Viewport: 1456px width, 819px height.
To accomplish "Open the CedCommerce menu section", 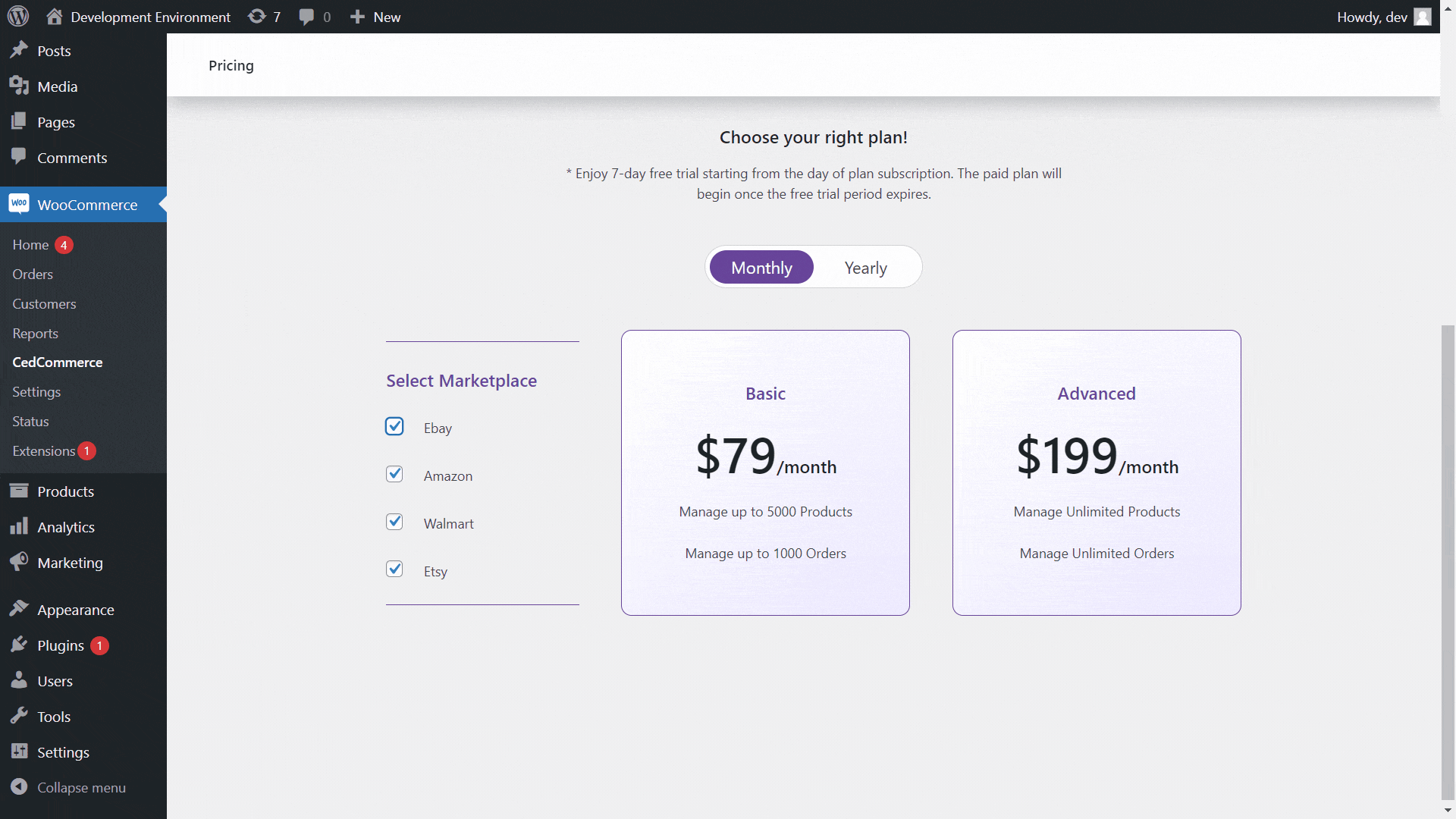I will pos(56,362).
